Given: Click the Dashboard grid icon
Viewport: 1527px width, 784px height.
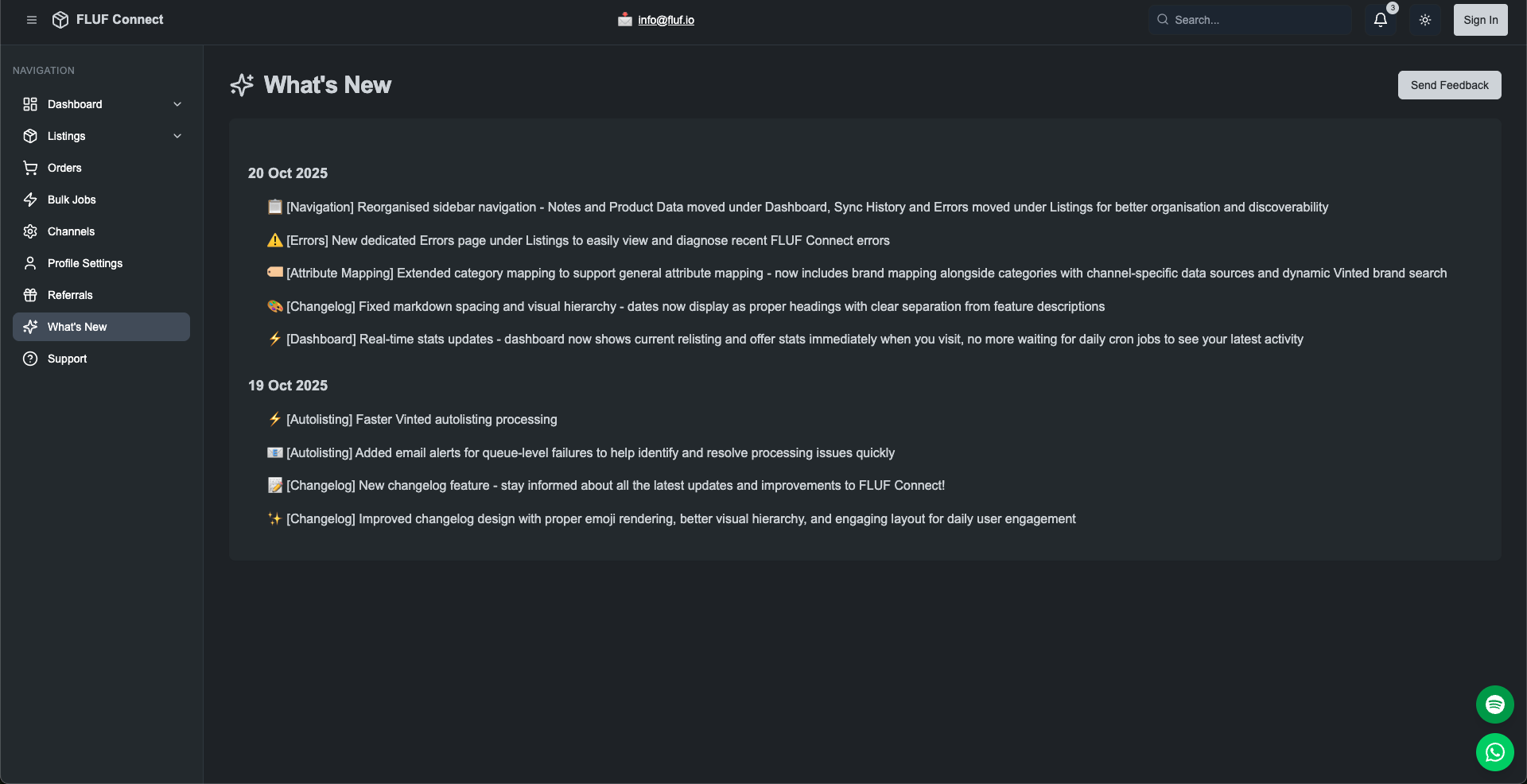Looking at the screenshot, I should click(x=30, y=104).
